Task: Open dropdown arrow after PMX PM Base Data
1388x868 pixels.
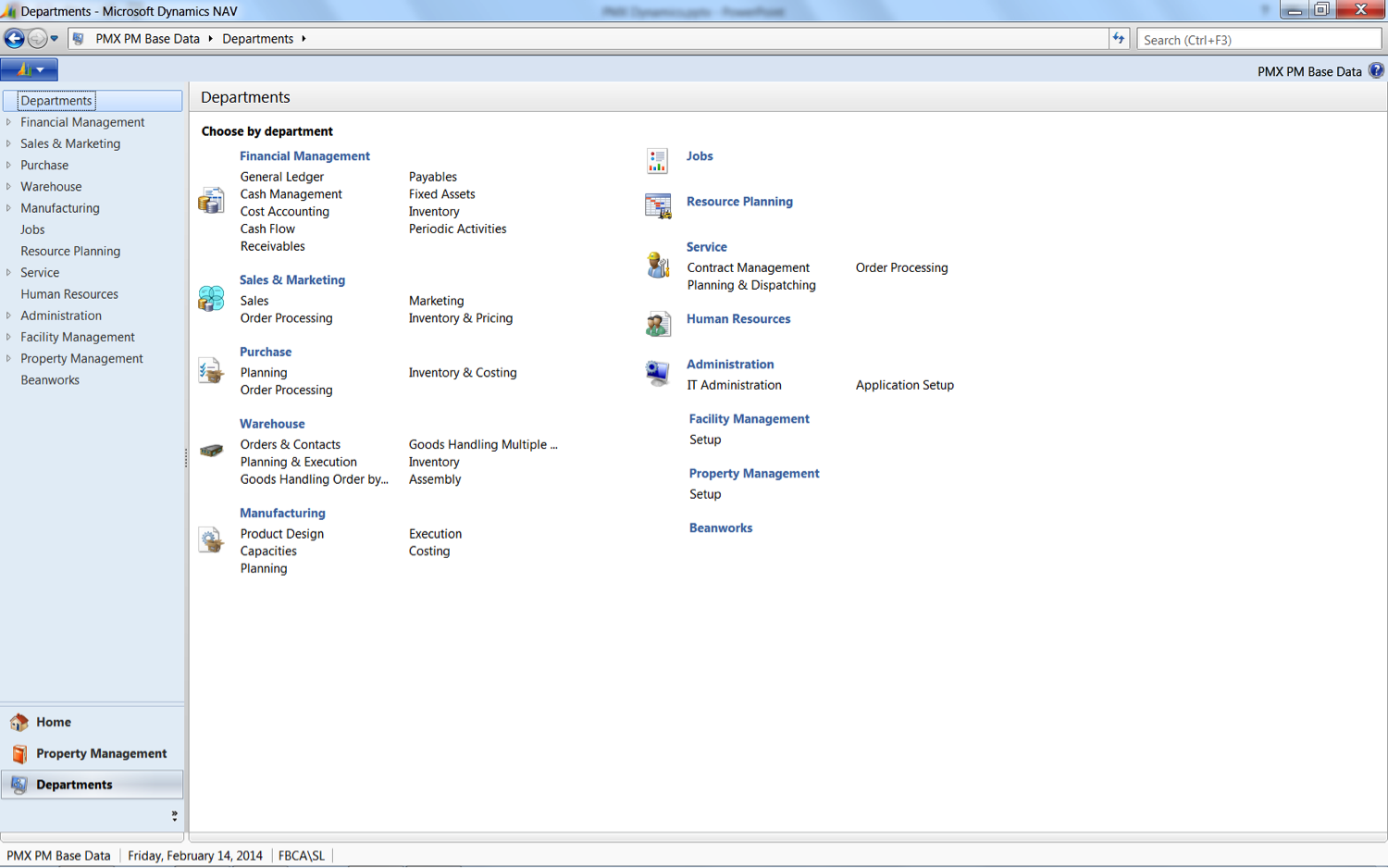Action: (211, 39)
